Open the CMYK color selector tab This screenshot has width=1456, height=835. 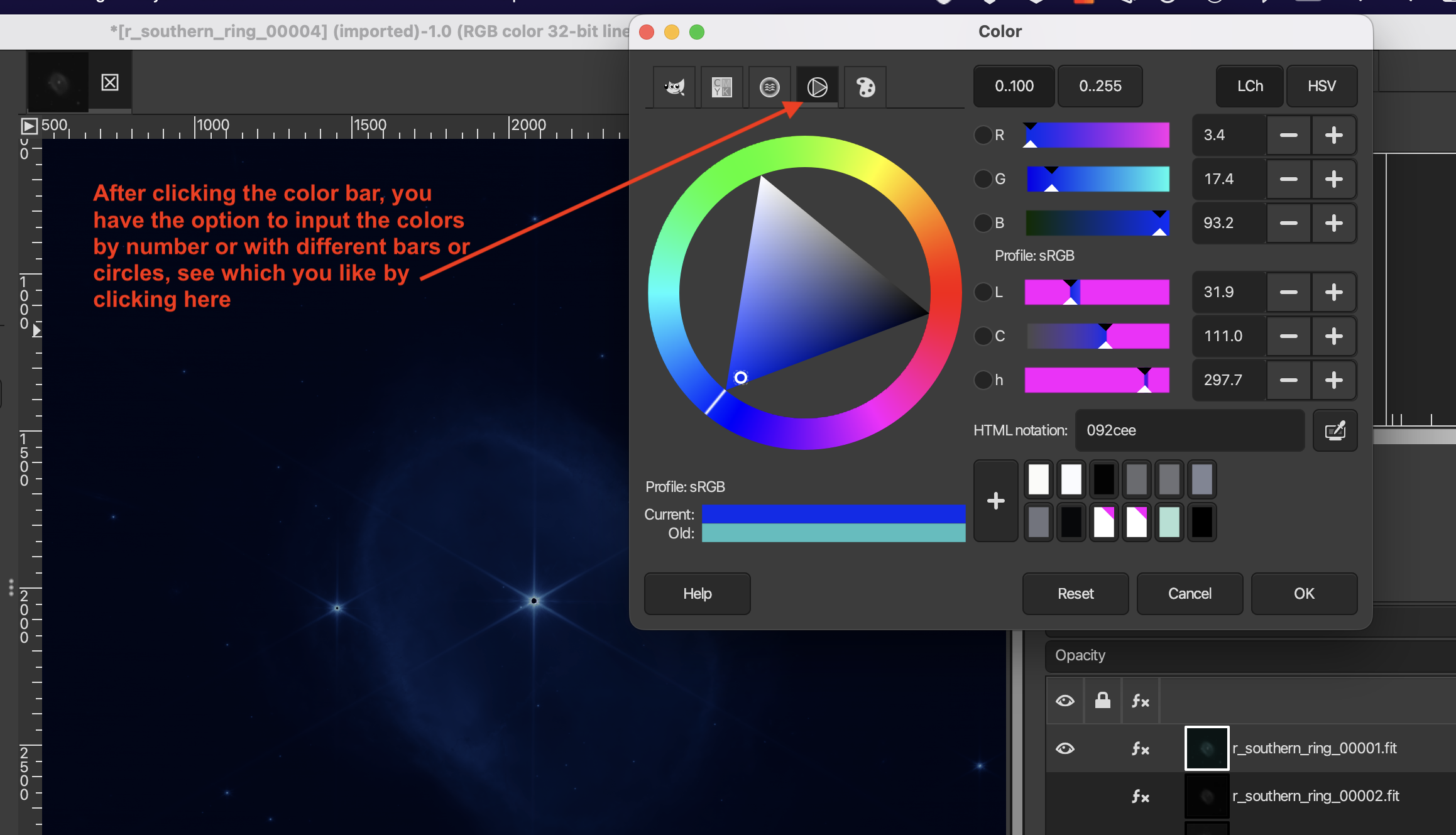tap(722, 87)
